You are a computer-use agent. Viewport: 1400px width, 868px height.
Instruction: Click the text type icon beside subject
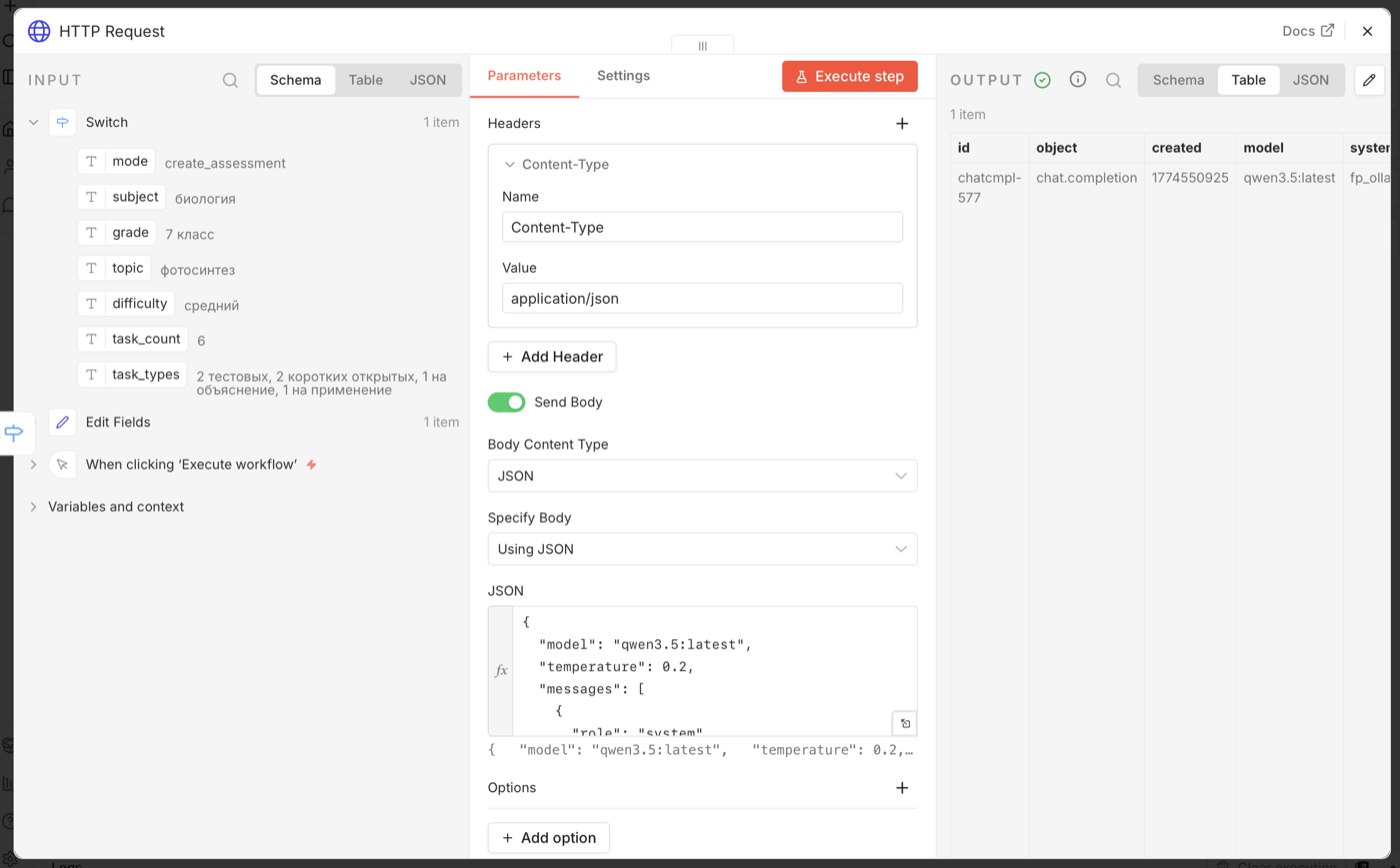point(91,197)
